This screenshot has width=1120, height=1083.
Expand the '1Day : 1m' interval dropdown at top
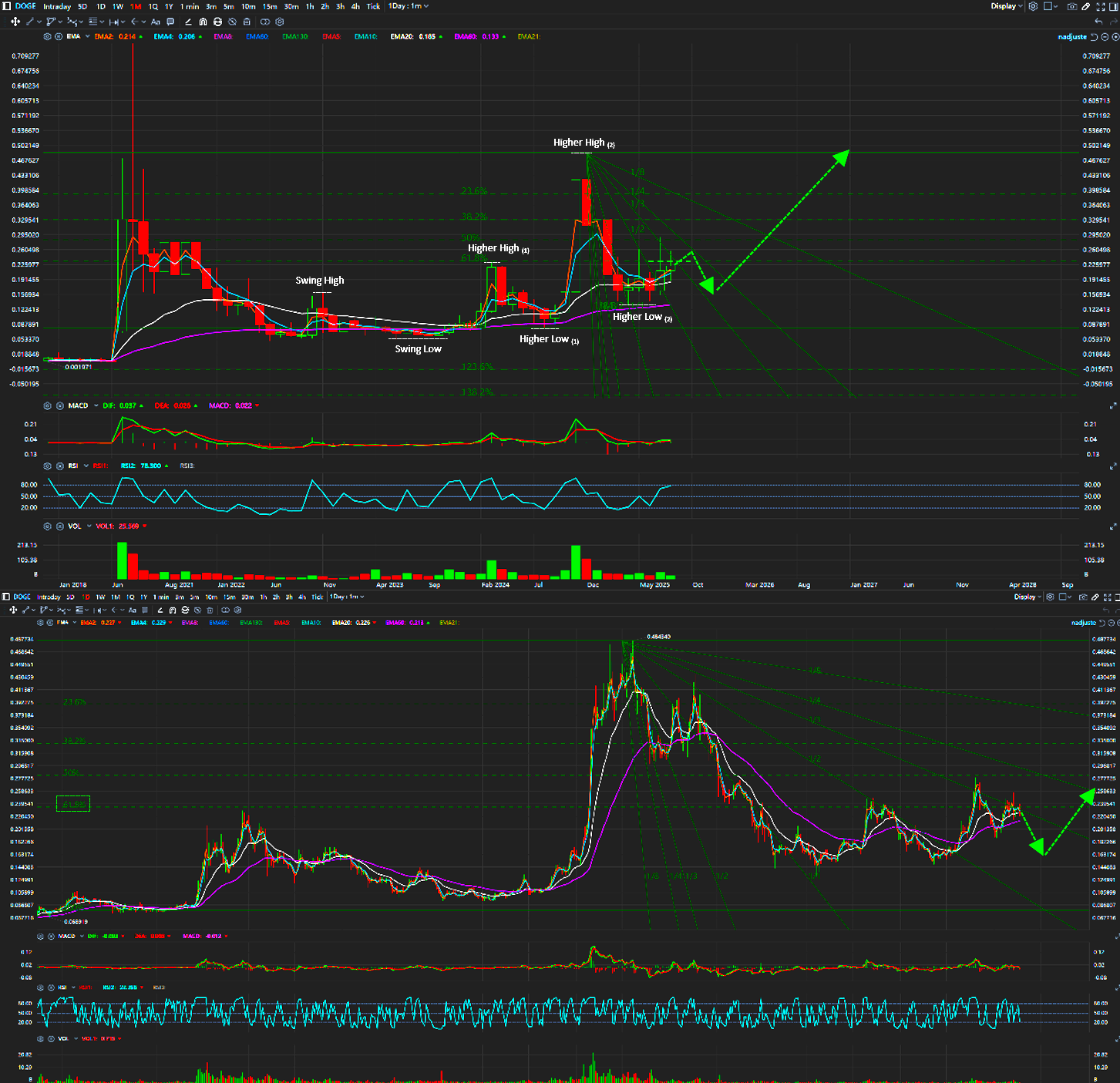(x=409, y=6)
